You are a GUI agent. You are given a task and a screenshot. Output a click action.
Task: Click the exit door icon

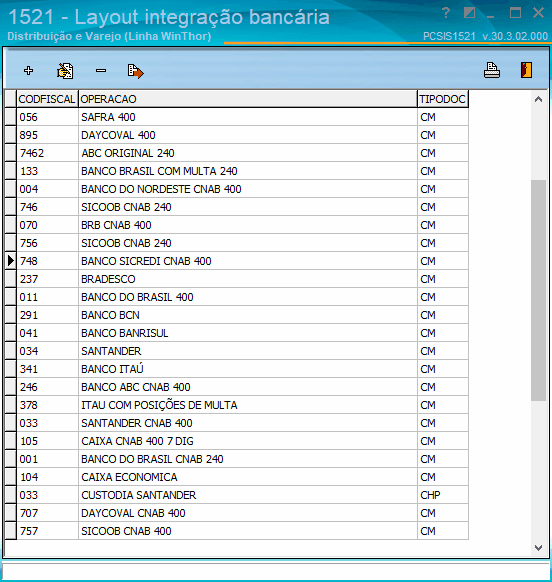tap(526, 70)
